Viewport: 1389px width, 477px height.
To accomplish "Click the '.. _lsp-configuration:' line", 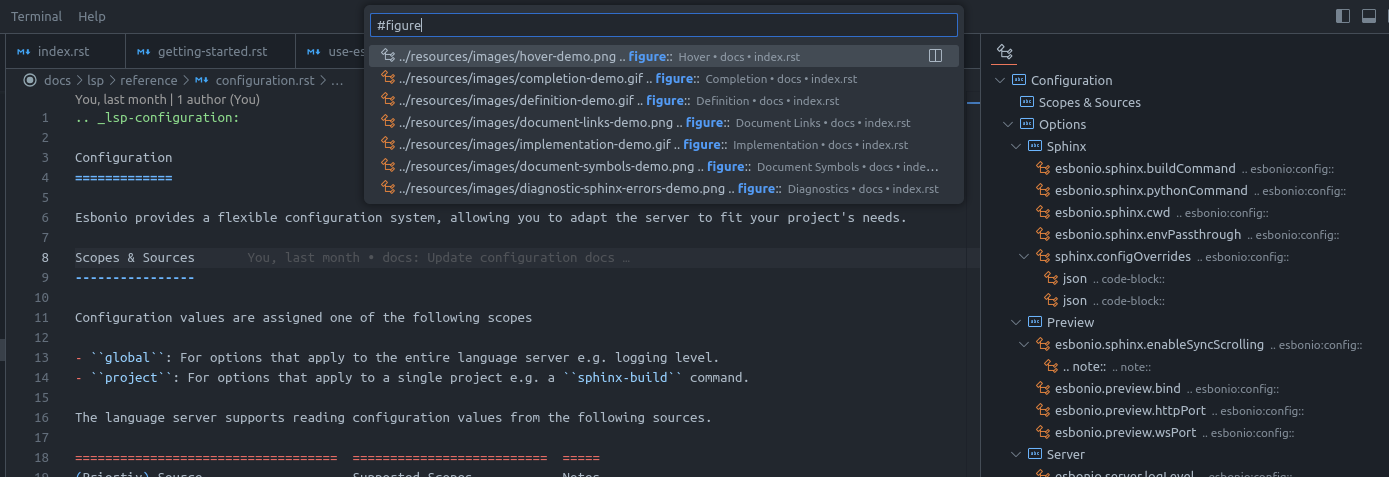I will pyautogui.click(x=157, y=118).
